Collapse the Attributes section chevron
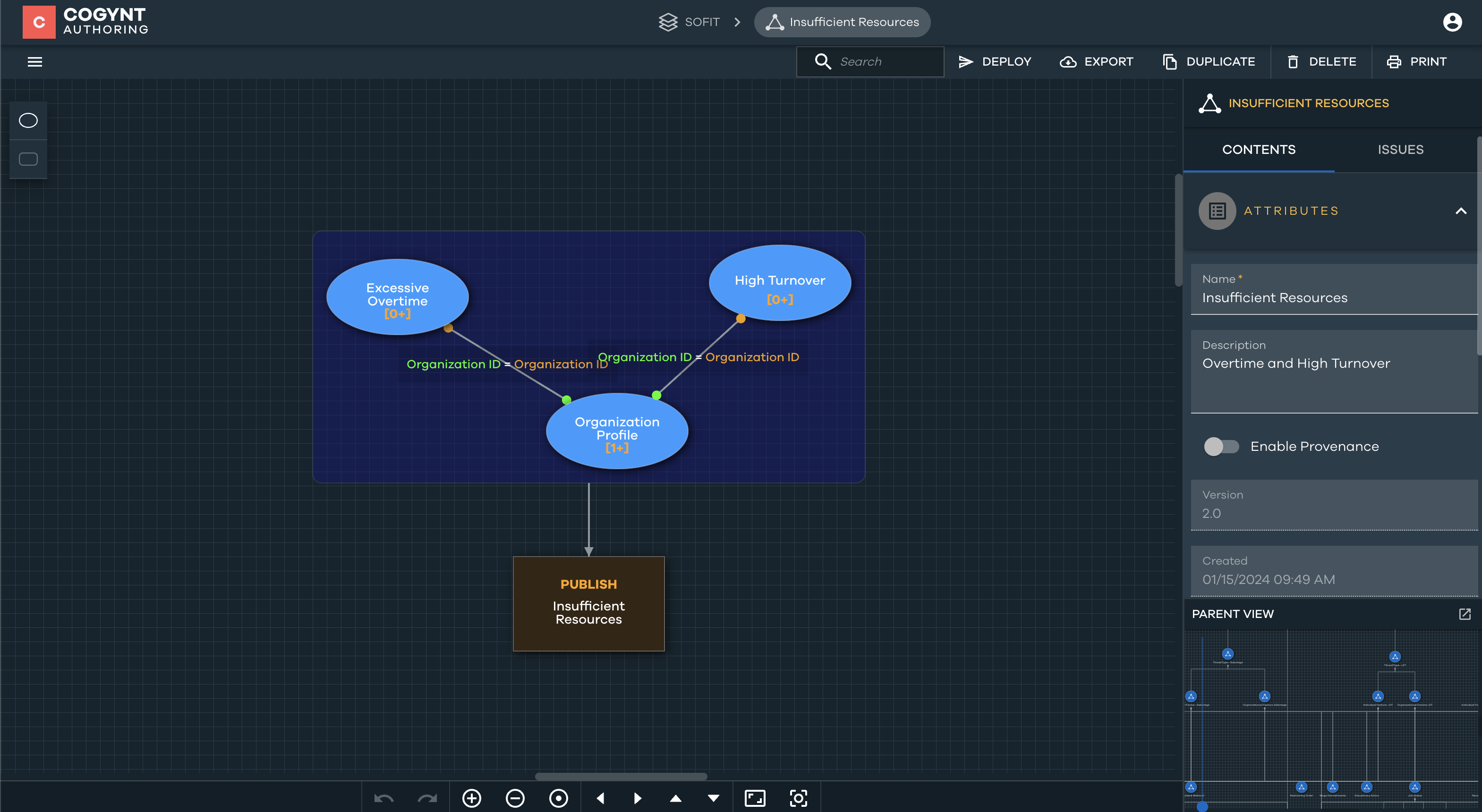The width and height of the screenshot is (1482, 812). coord(1460,211)
